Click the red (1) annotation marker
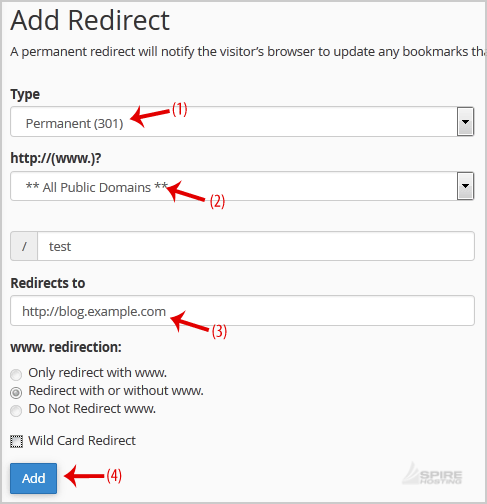 [x=180, y=109]
